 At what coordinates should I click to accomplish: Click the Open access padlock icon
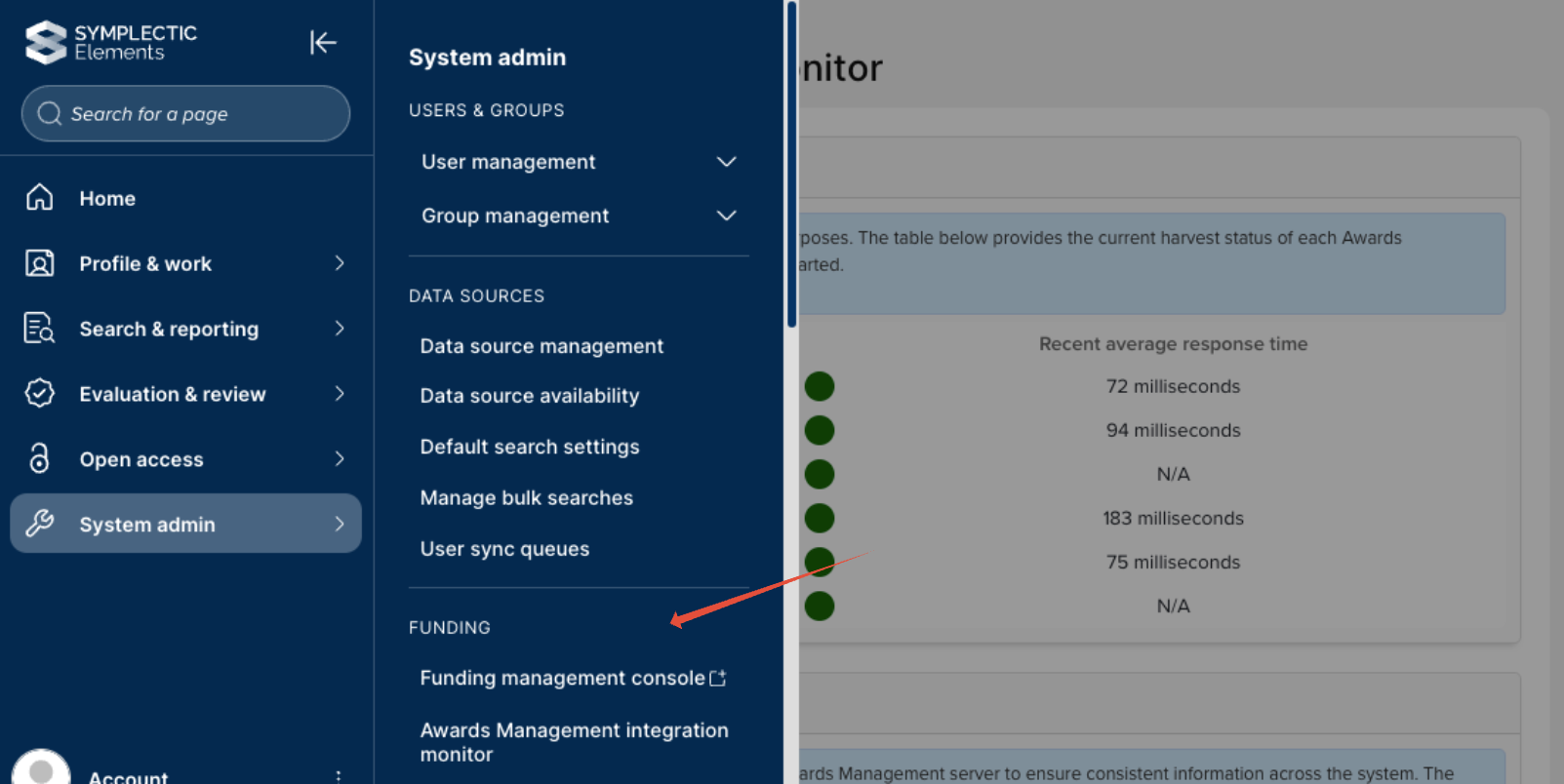(39, 458)
